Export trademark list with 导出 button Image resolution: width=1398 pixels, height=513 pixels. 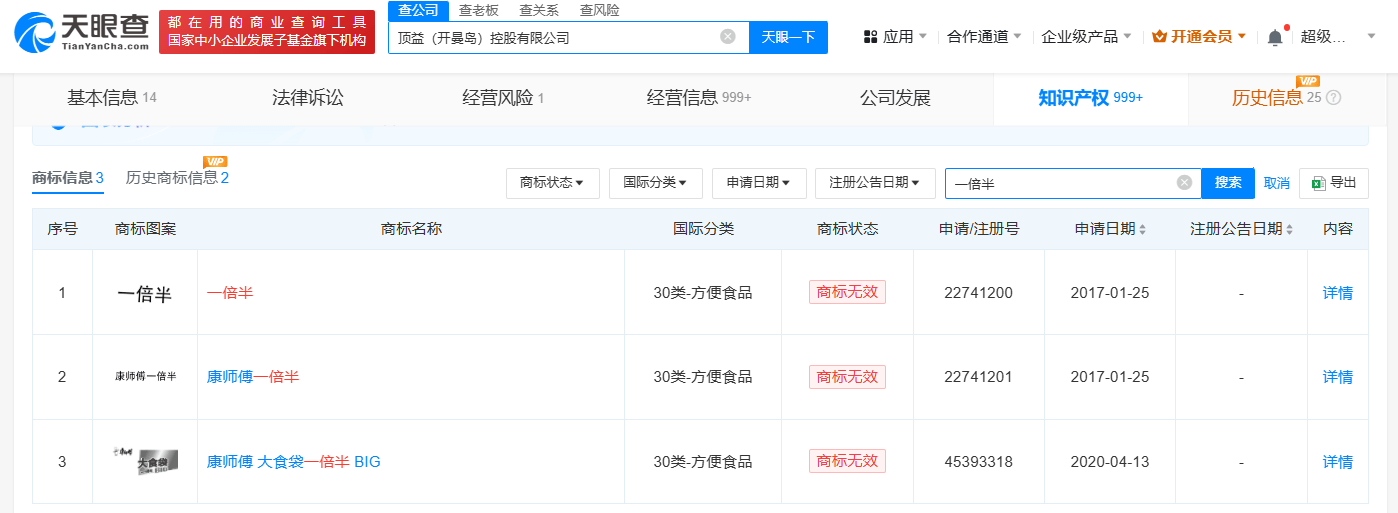1334,183
